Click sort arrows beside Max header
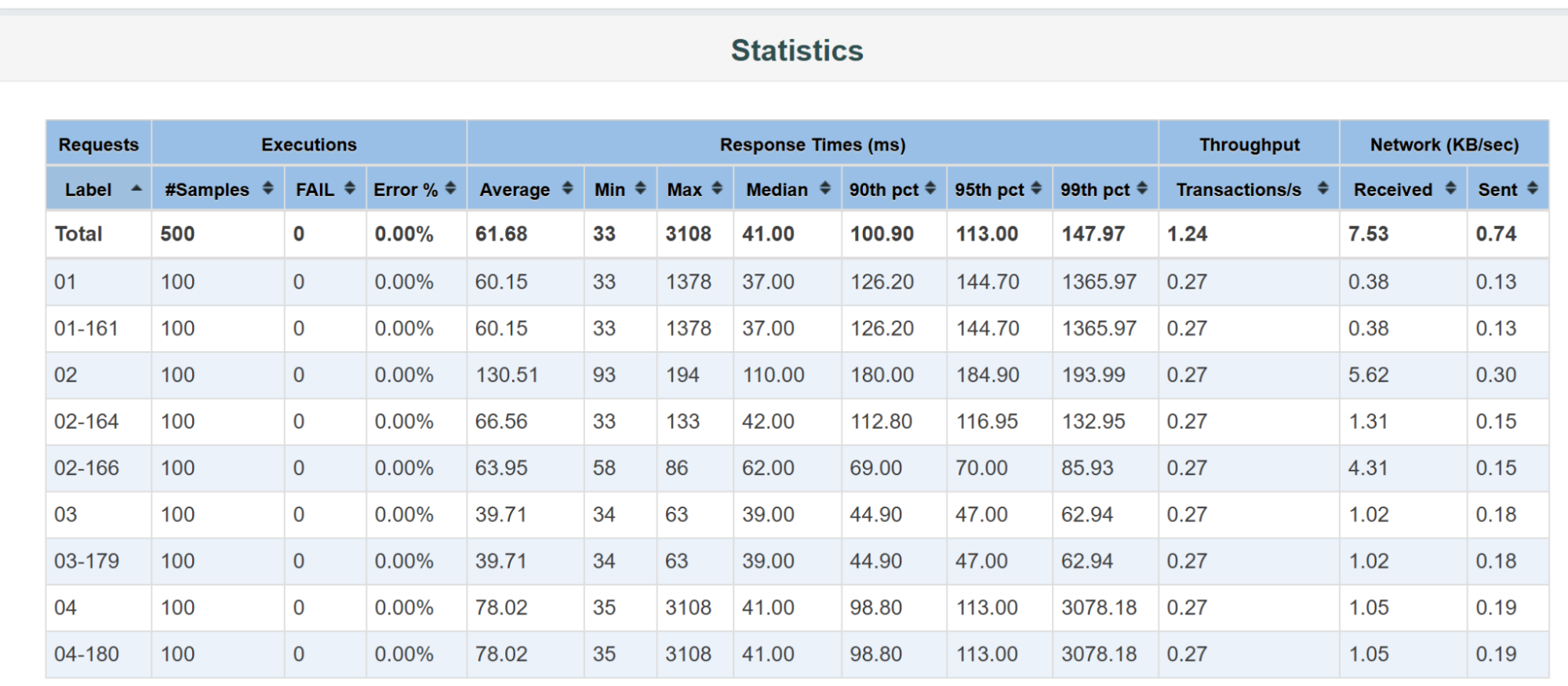The height and width of the screenshot is (686, 1568). (x=717, y=188)
